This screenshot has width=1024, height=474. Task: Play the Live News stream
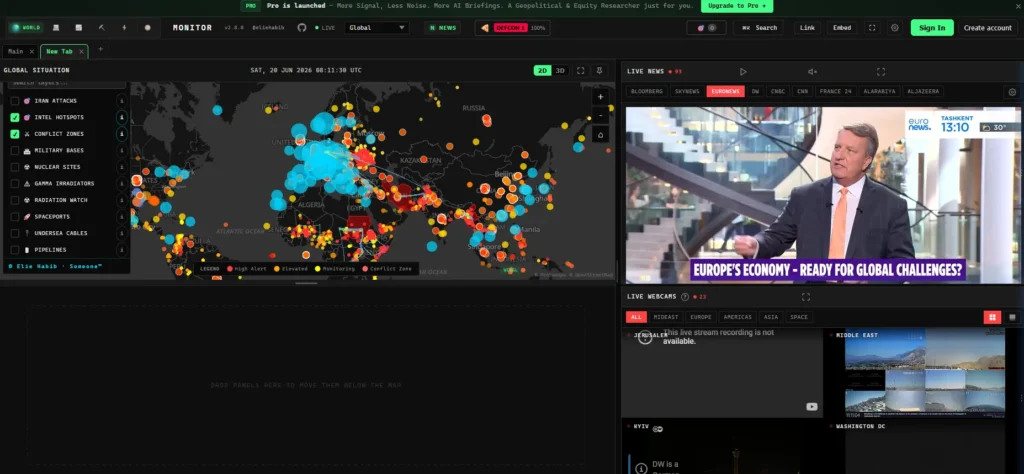(743, 72)
